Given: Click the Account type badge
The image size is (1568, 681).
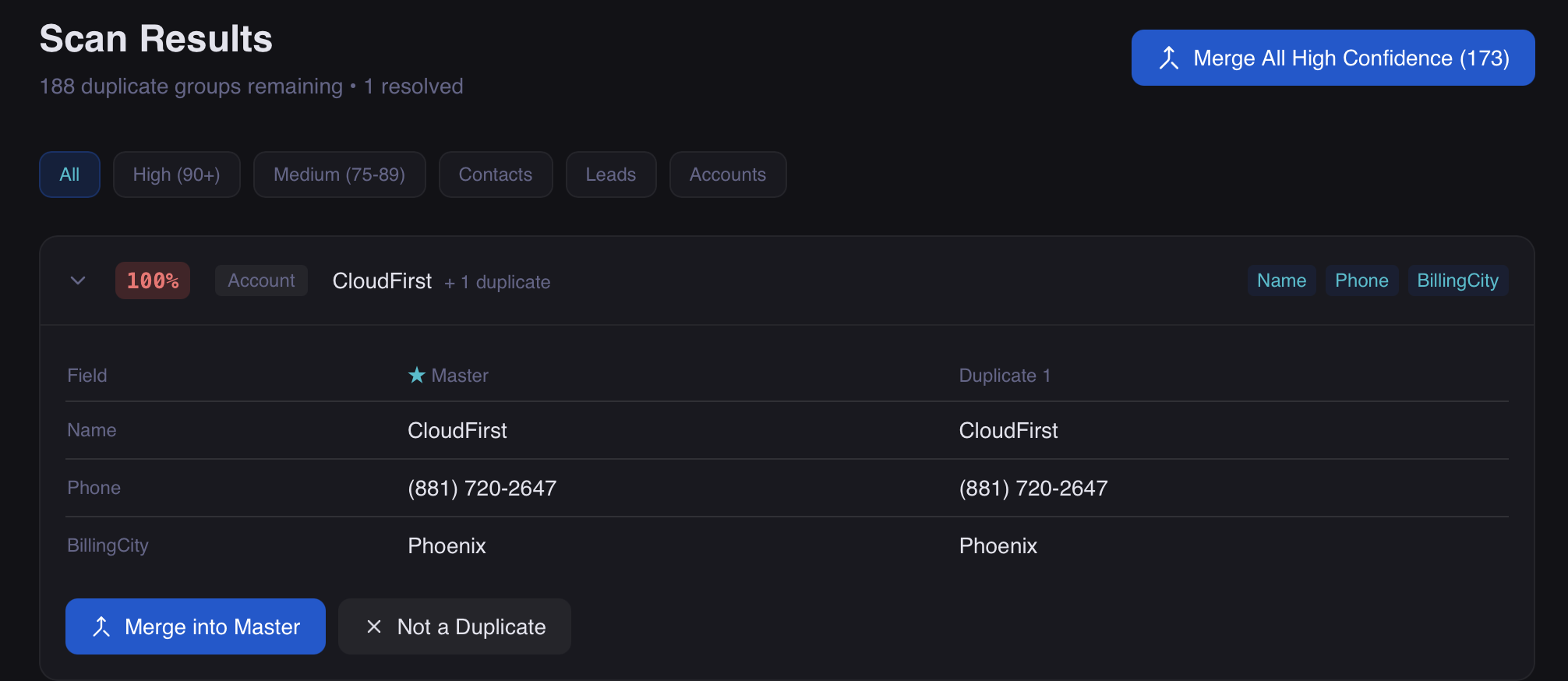Looking at the screenshot, I should (261, 281).
